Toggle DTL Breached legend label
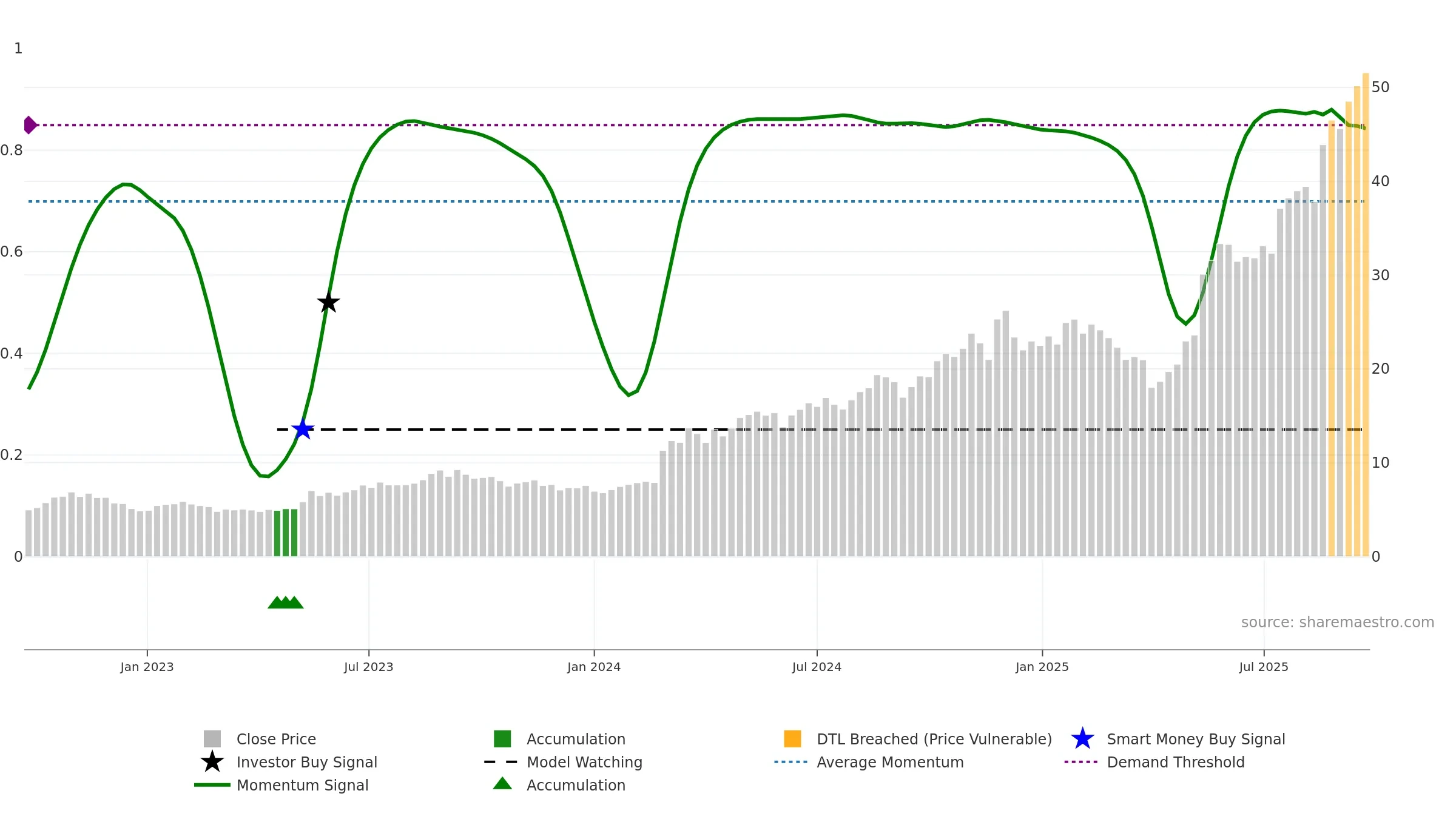 [x=934, y=739]
